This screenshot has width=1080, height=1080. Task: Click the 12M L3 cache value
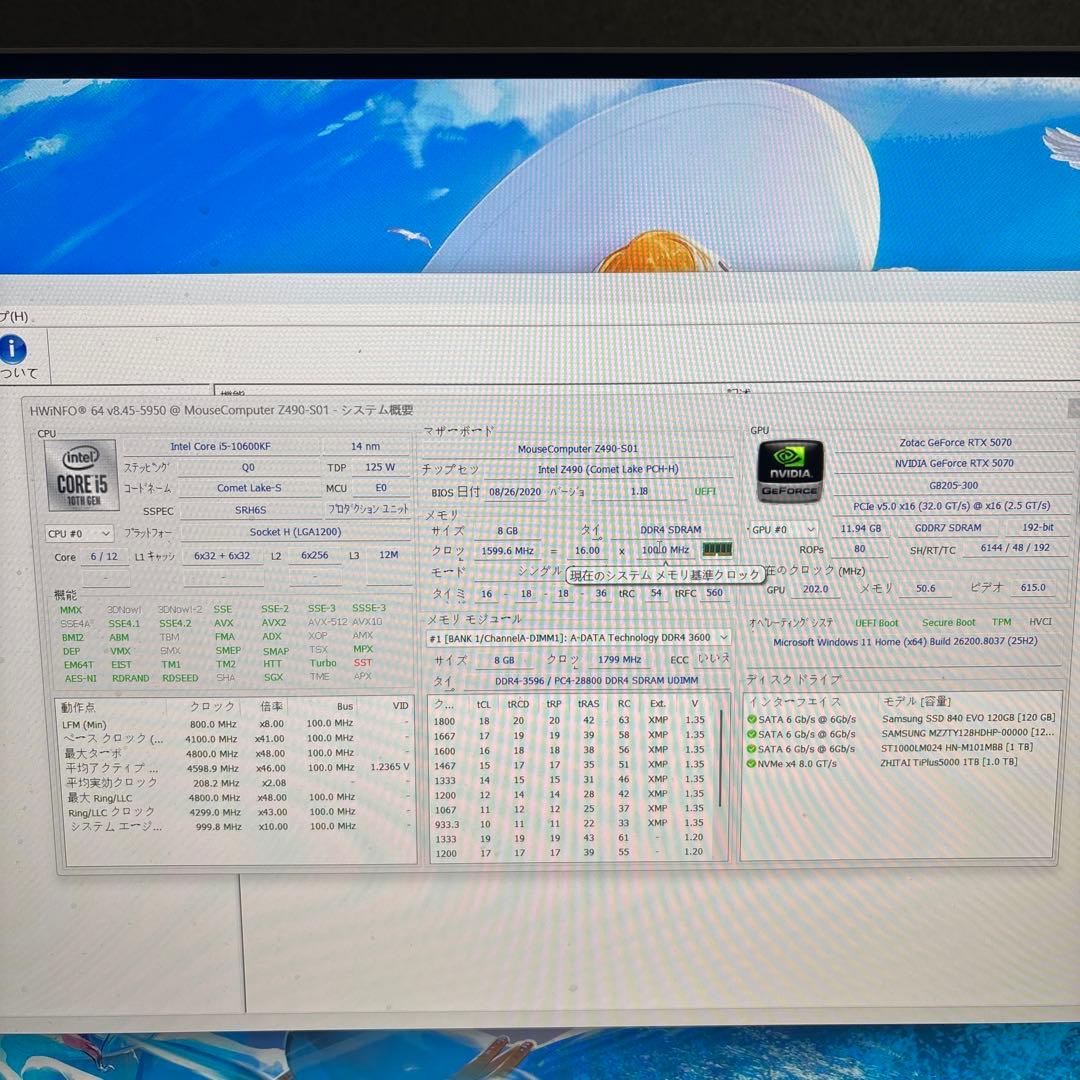pyautogui.click(x=388, y=554)
